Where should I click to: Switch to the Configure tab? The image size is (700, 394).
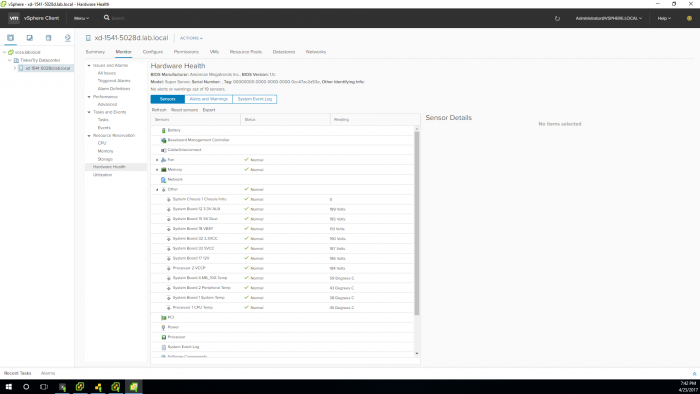coord(153,52)
